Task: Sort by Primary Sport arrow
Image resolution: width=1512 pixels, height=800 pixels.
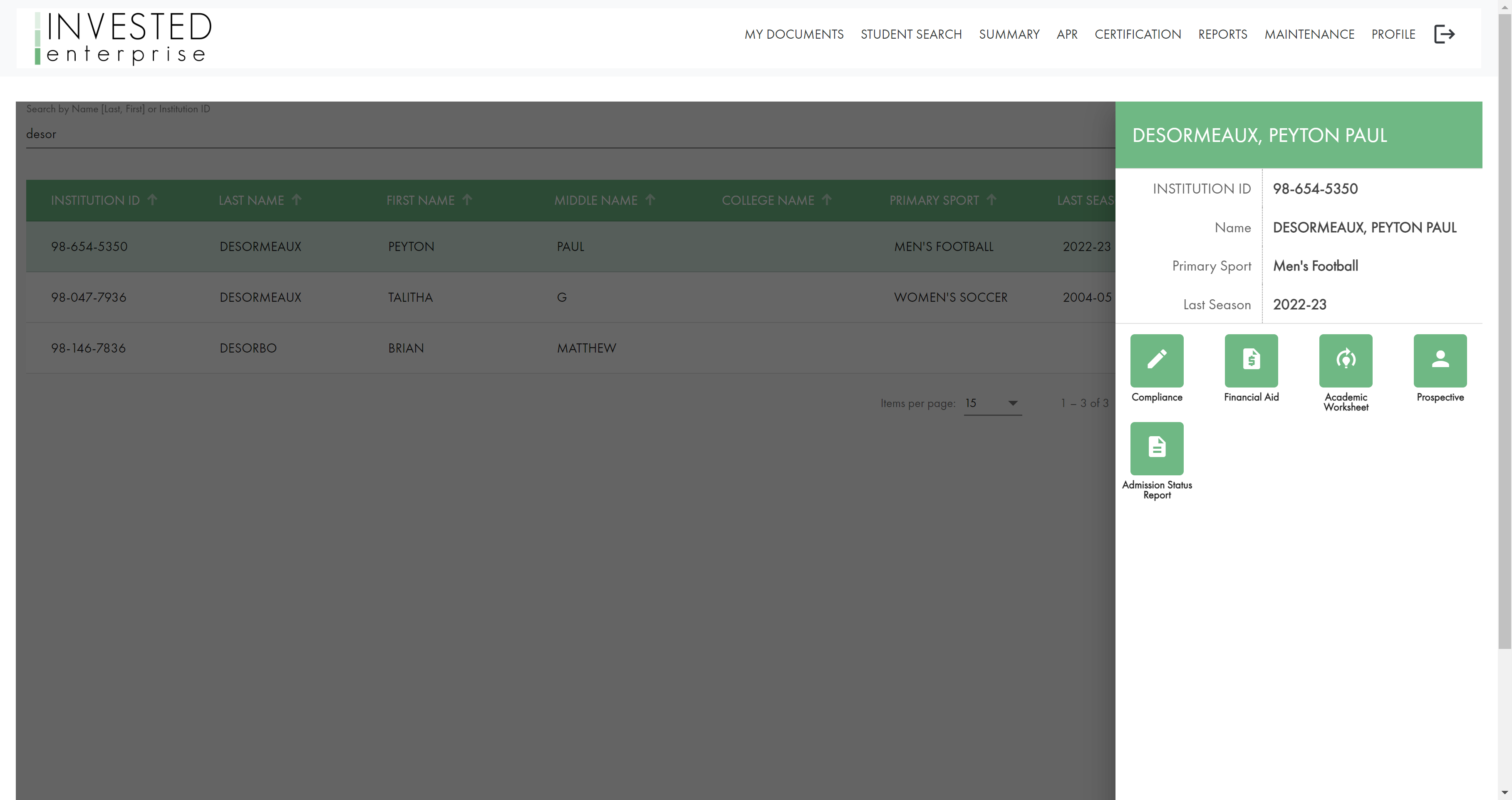Action: pos(991,200)
